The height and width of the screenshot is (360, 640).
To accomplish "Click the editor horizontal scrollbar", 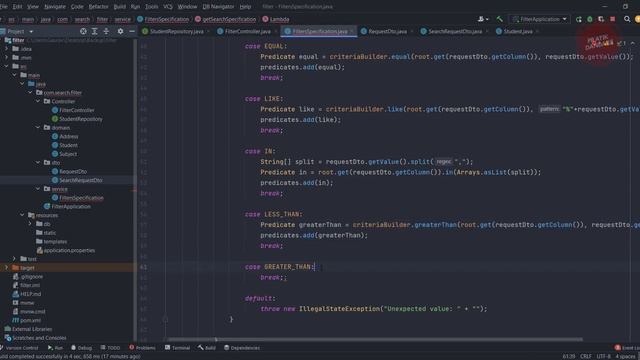I will 375,339.
